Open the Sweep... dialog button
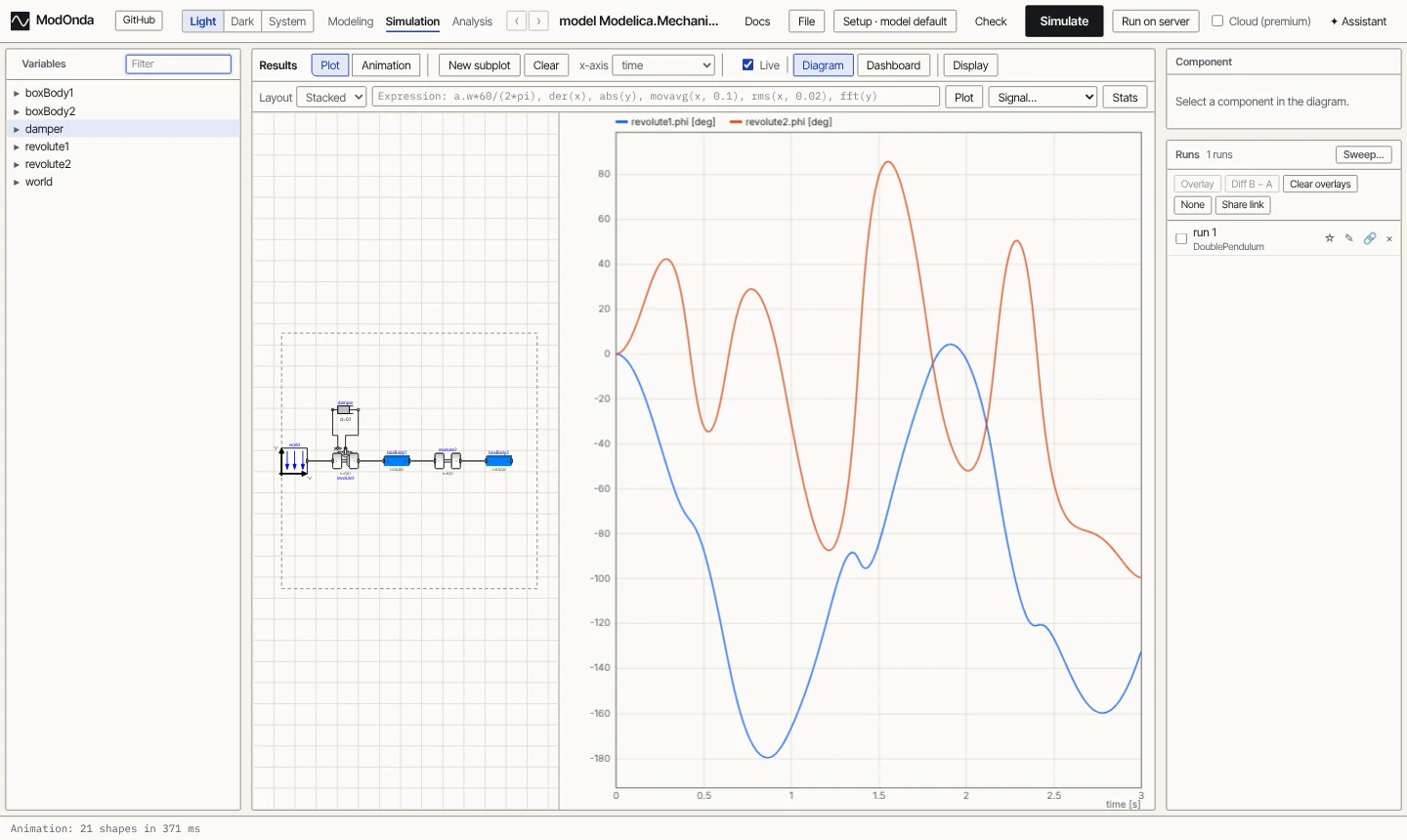 tap(1363, 154)
